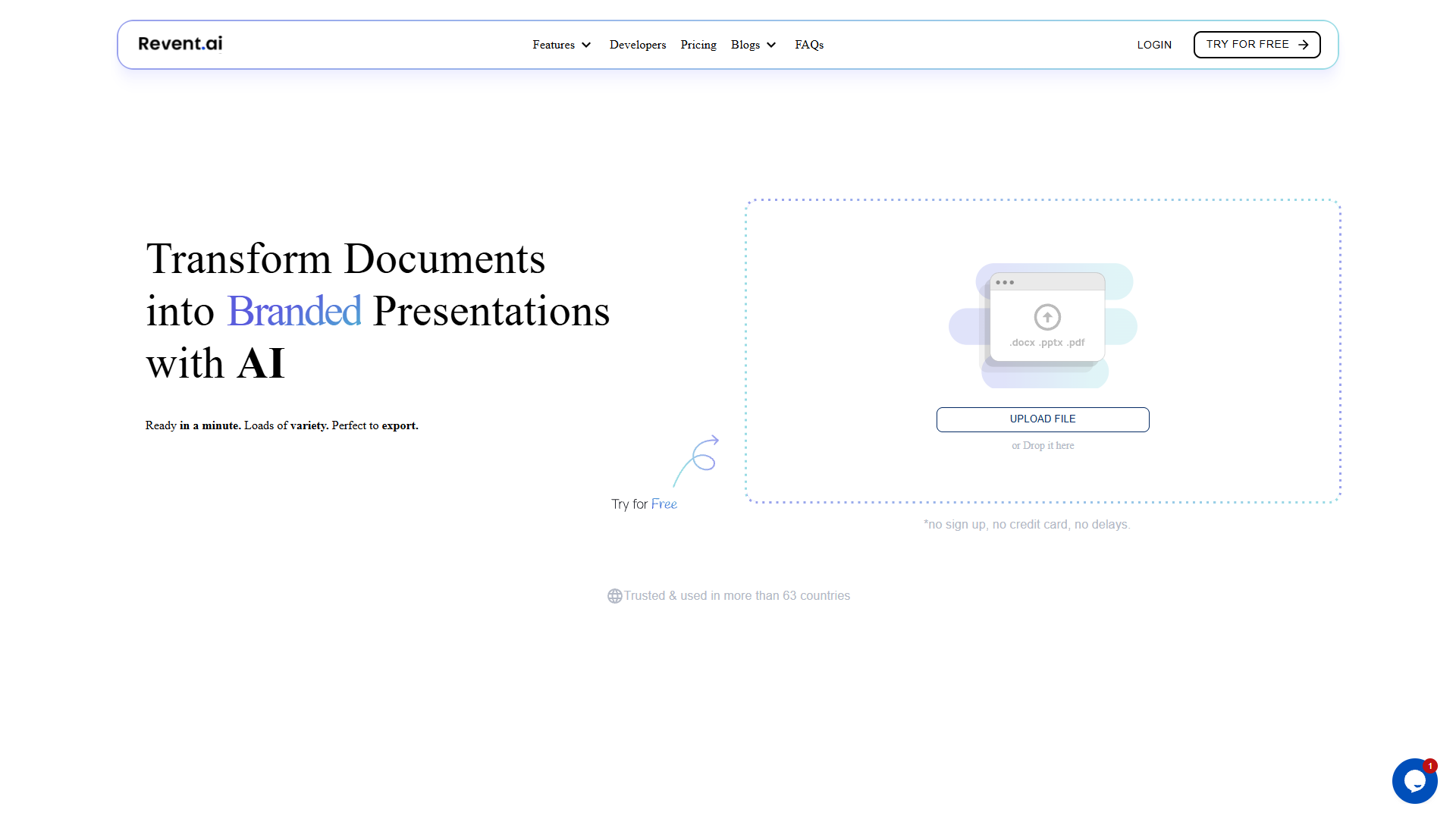Open the FAQs link
Screen dimensions: 1456x819
point(809,45)
